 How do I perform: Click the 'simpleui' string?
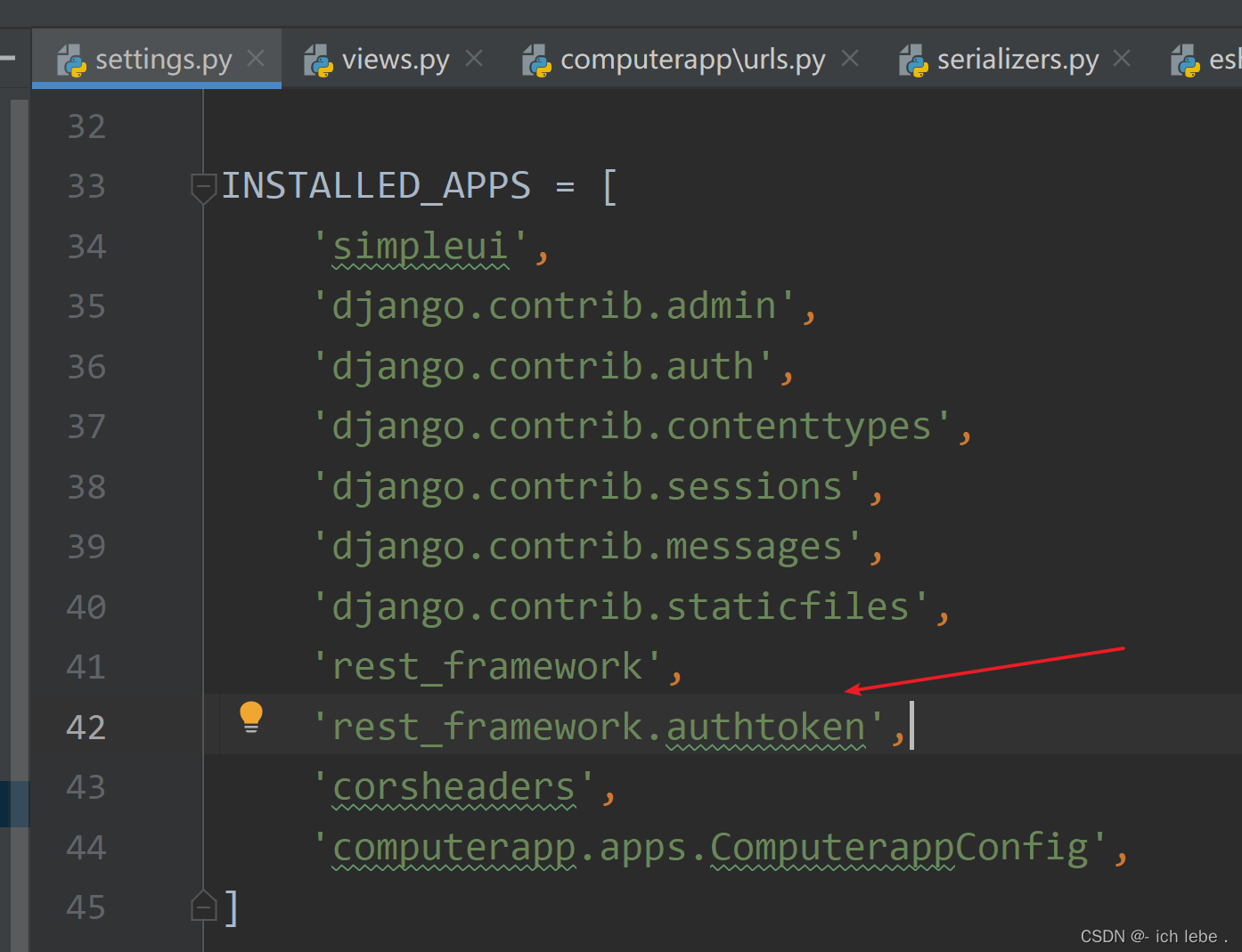pyautogui.click(x=420, y=246)
